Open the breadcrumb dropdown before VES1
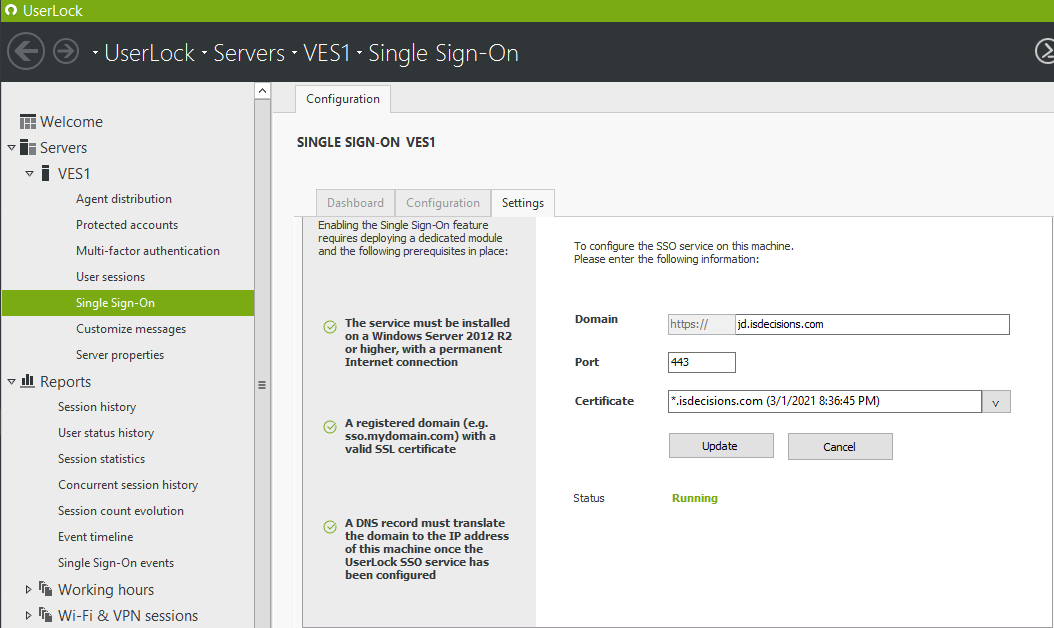 294,52
